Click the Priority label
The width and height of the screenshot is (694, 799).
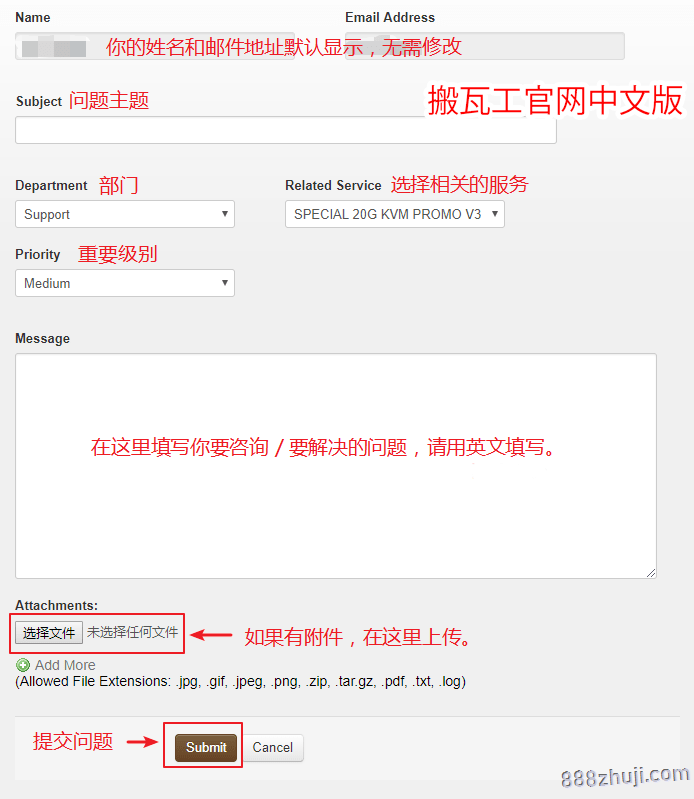pyautogui.click(x=38, y=254)
